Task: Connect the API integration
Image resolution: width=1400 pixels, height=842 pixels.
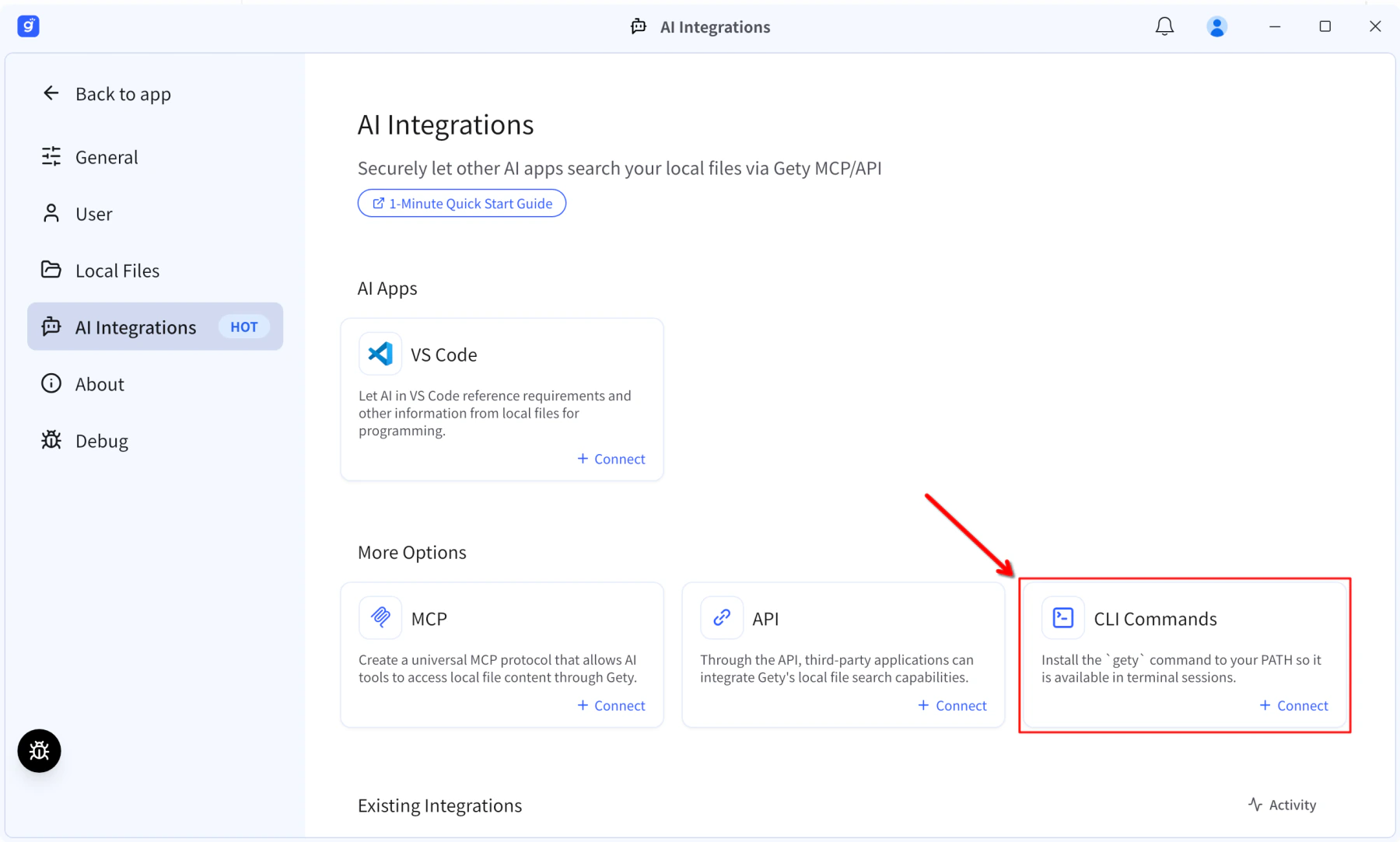Action: 953,705
